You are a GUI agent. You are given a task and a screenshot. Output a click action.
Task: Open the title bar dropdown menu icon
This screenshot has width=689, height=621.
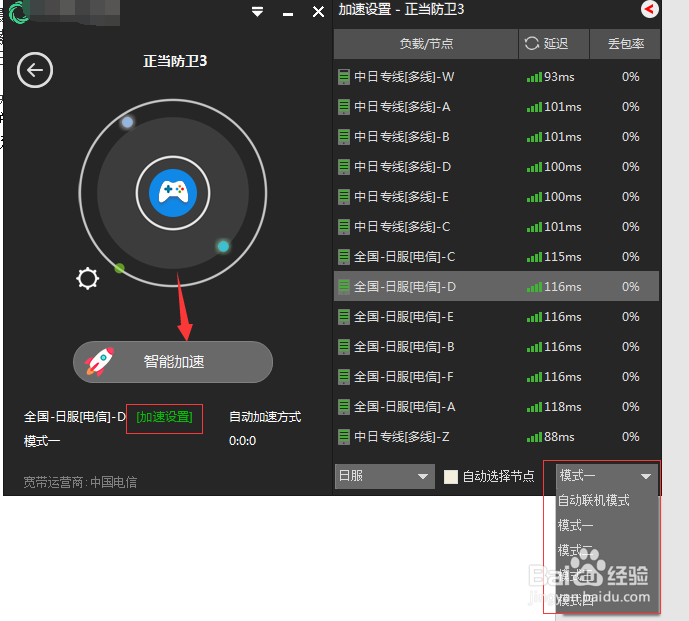click(x=257, y=12)
